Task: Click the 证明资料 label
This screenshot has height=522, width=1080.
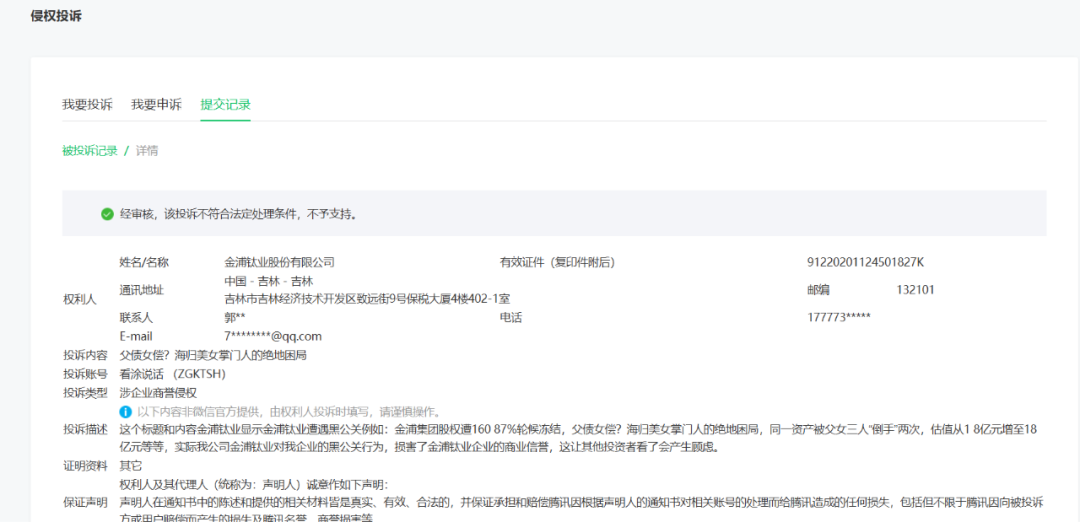Action: pyautogui.click(x=85, y=466)
